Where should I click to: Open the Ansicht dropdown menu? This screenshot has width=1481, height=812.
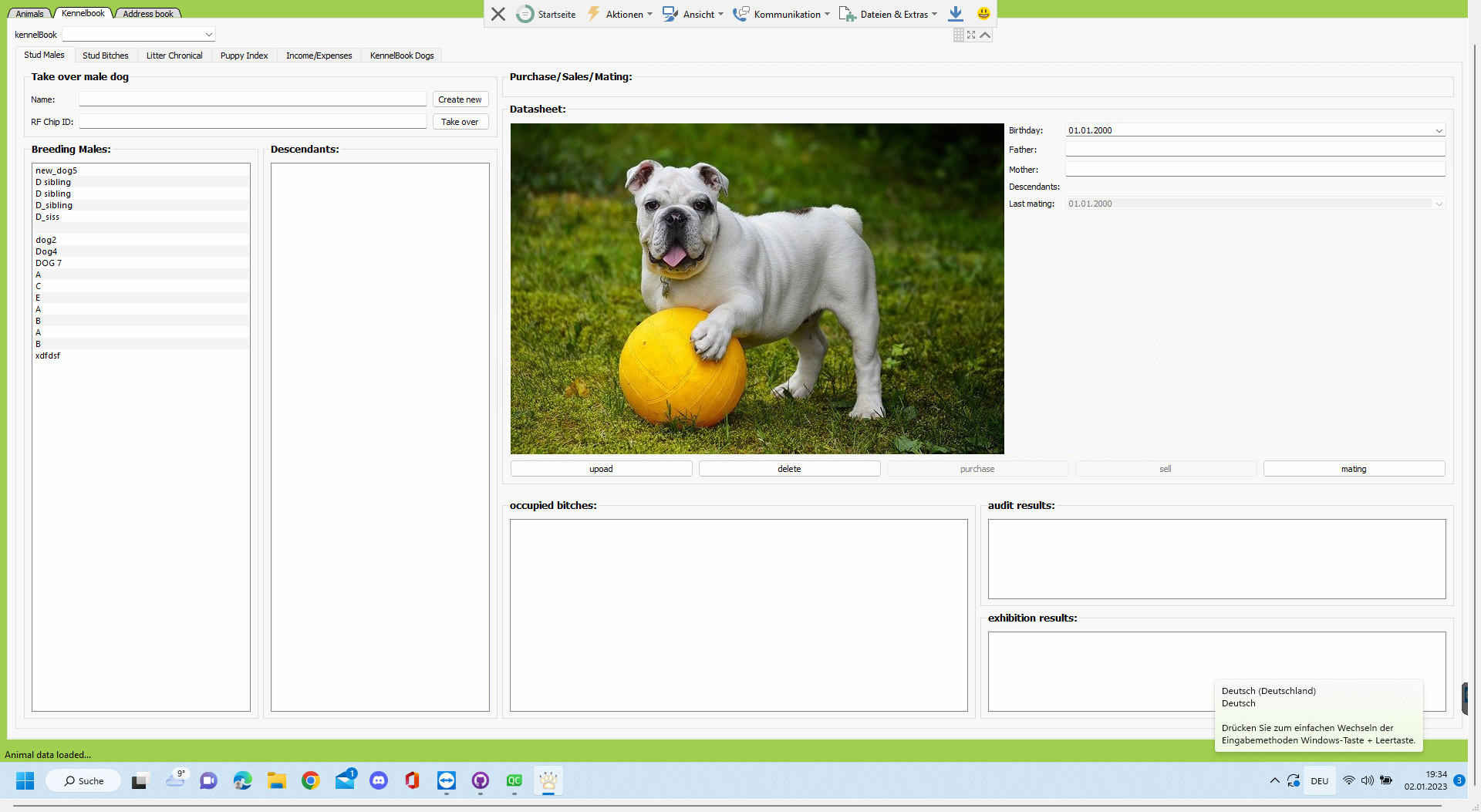coord(693,14)
